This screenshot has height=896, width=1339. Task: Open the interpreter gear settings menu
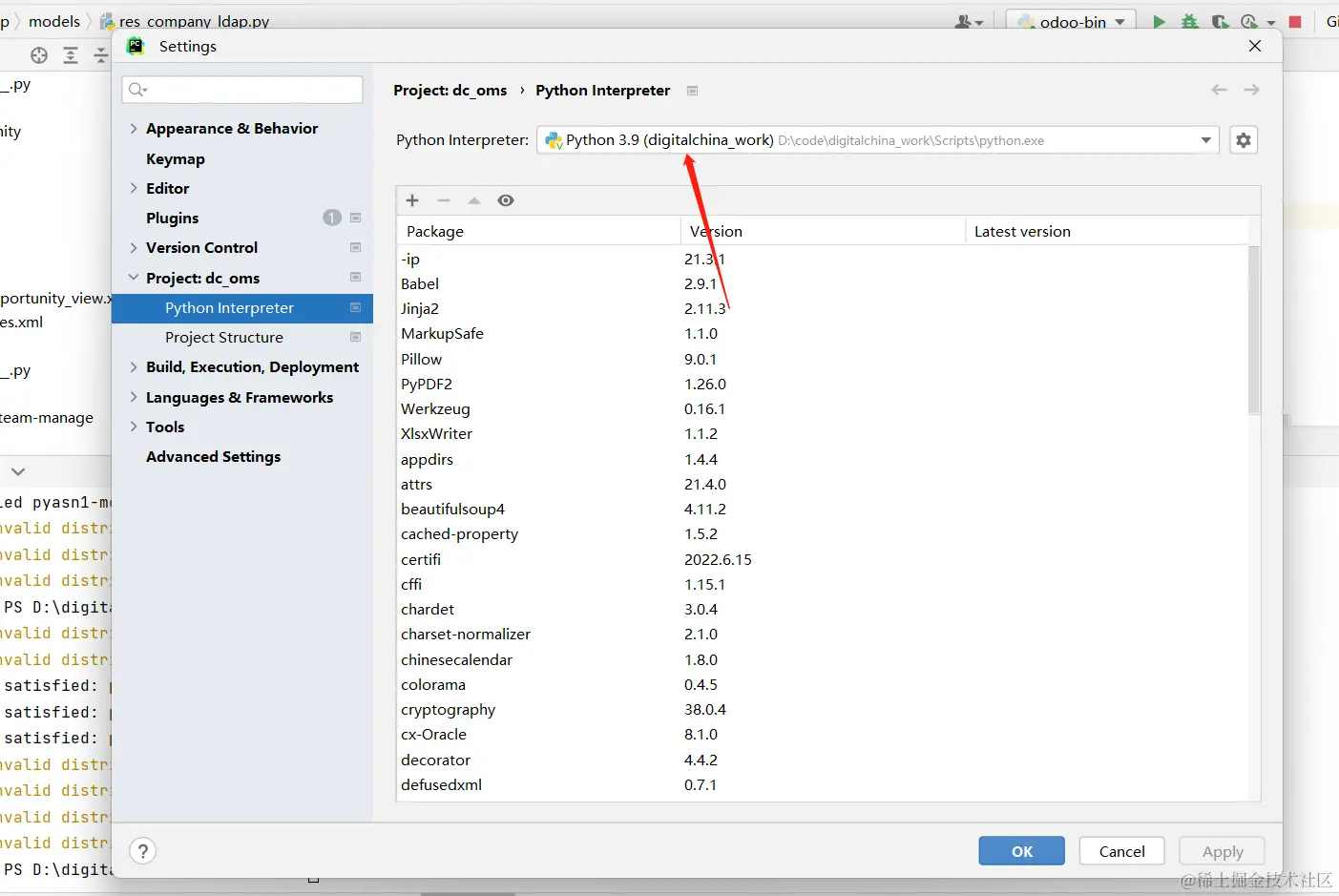point(1243,140)
